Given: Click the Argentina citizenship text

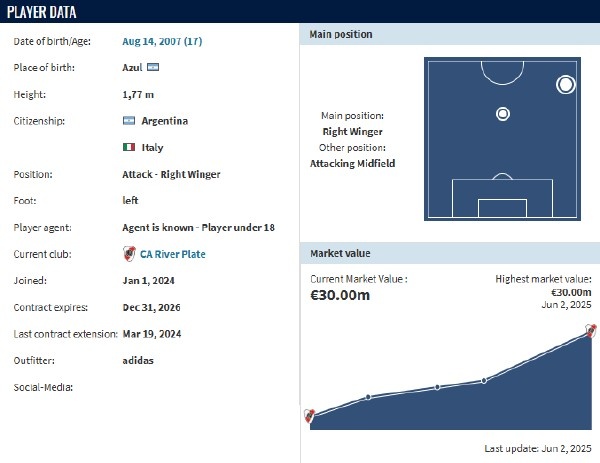Looking at the screenshot, I should point(165,121).
